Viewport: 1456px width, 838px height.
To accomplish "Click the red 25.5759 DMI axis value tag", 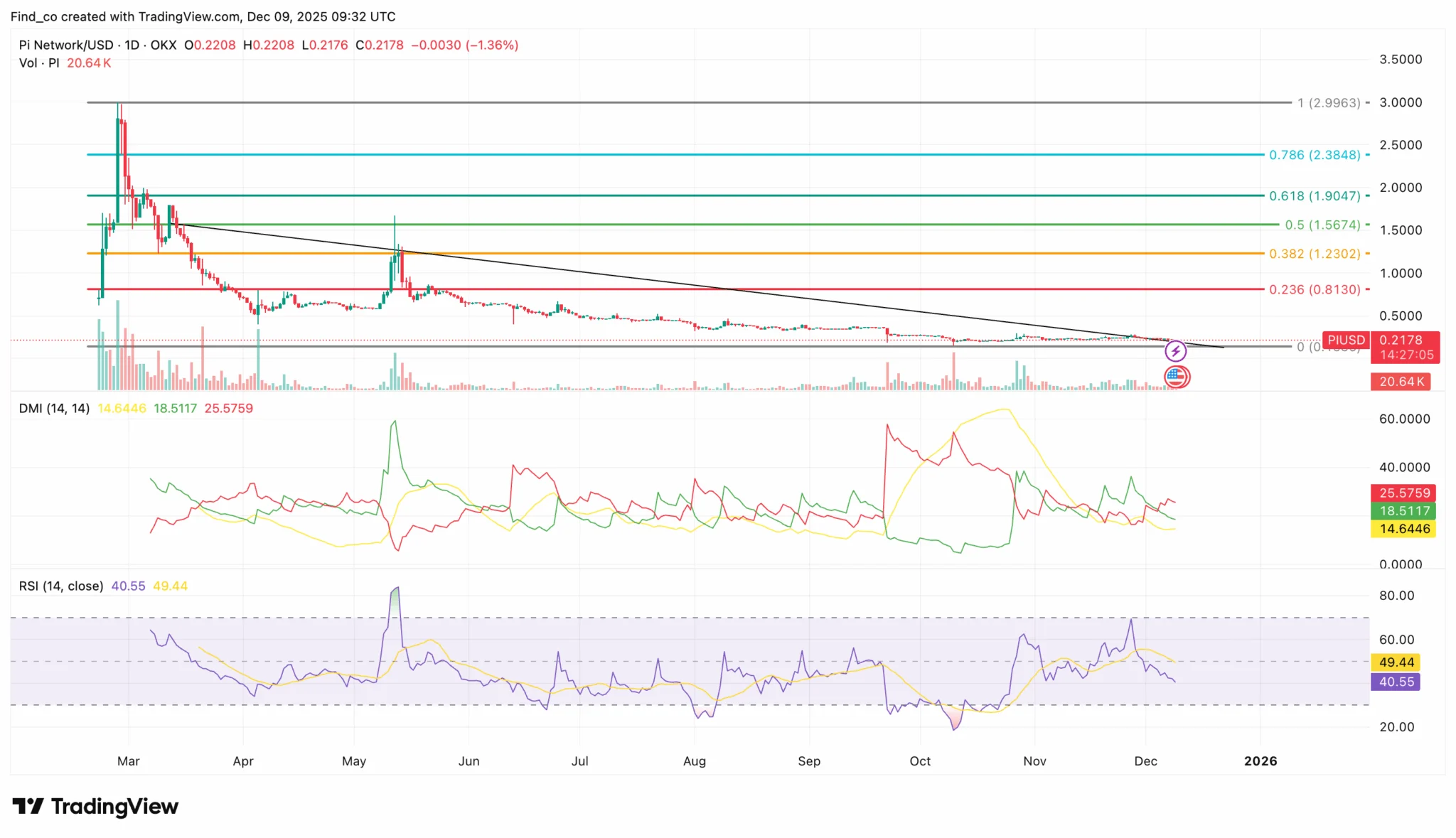I will coord(1403,493).
